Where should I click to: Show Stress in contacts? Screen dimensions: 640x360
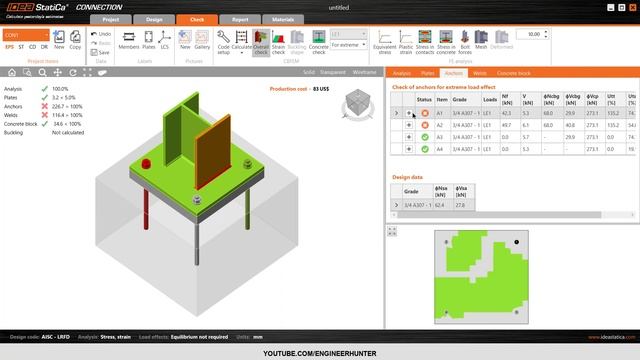tap(425, 42)
